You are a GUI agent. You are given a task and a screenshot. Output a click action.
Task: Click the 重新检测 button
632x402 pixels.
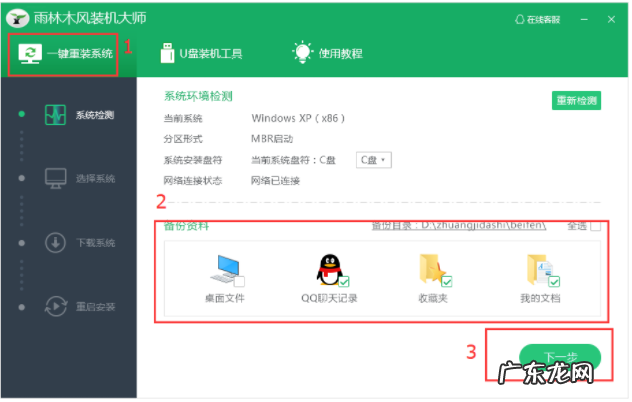[576, 100]
